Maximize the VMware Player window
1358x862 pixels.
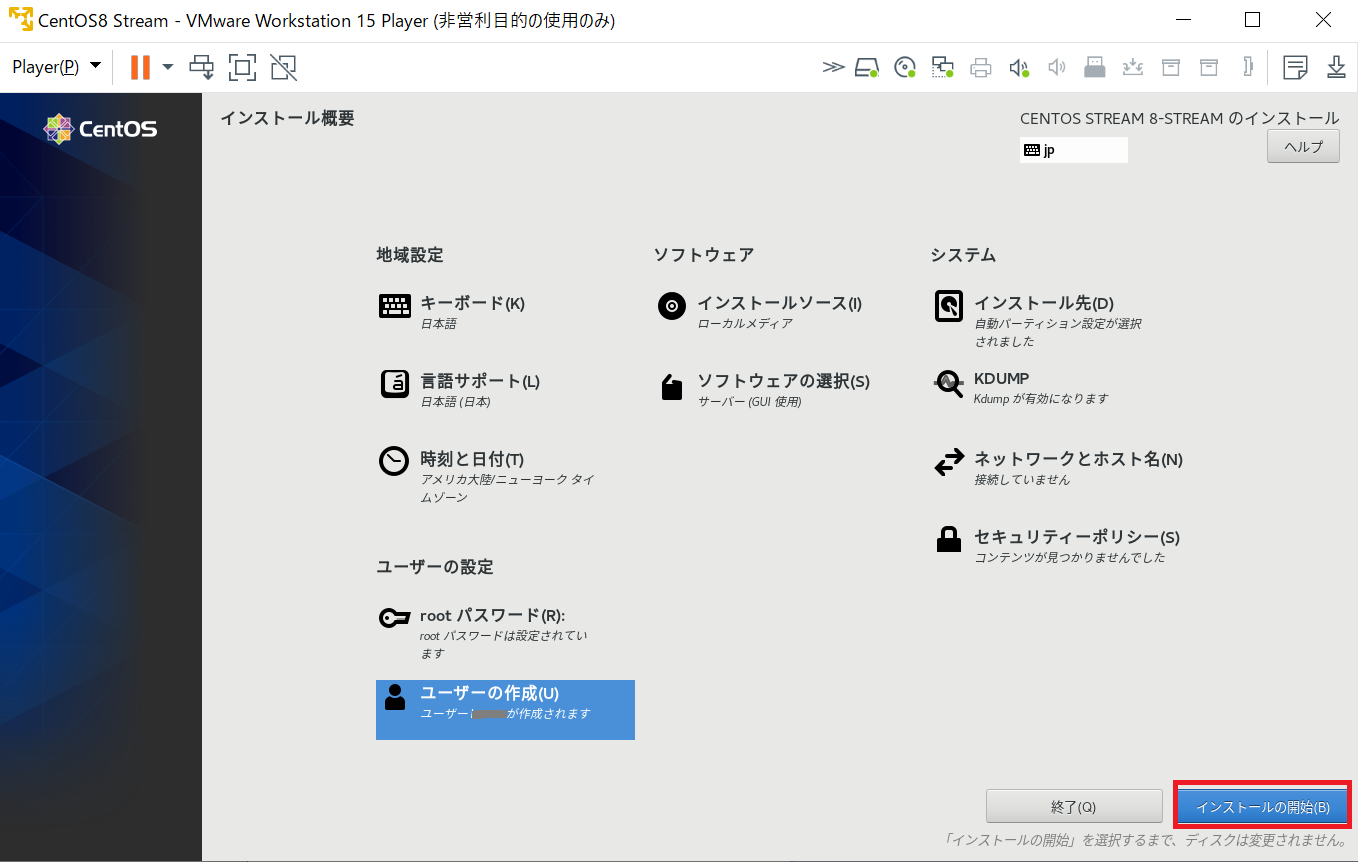[1252, 20]
